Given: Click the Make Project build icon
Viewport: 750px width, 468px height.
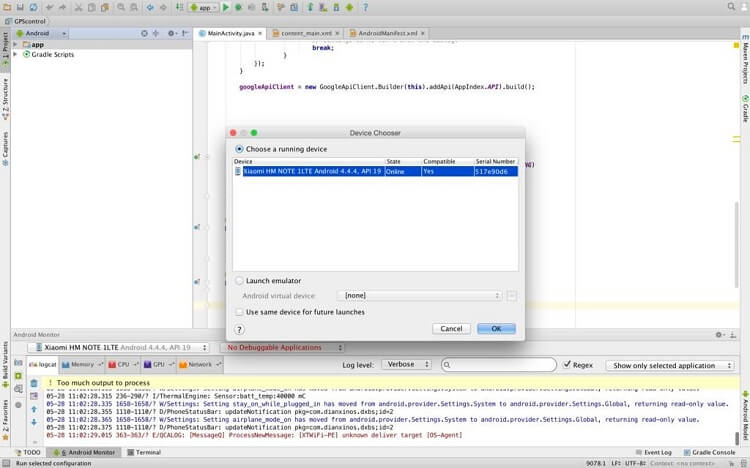Looking at the screenshot, I should tap(179, 7).
